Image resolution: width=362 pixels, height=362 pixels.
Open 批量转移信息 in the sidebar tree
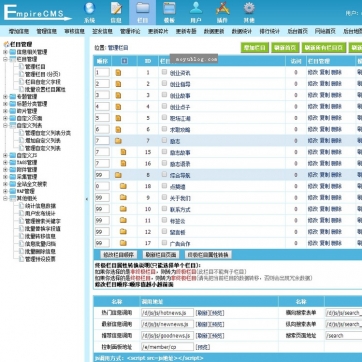point(41,236)
